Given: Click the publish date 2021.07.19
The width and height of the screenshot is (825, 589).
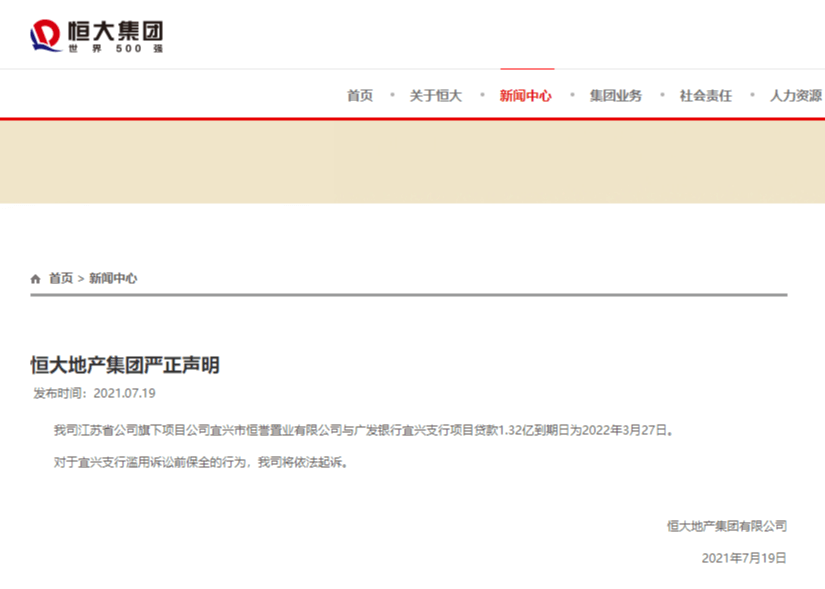Looking at the screenshot, I should [x=125, y=393].
